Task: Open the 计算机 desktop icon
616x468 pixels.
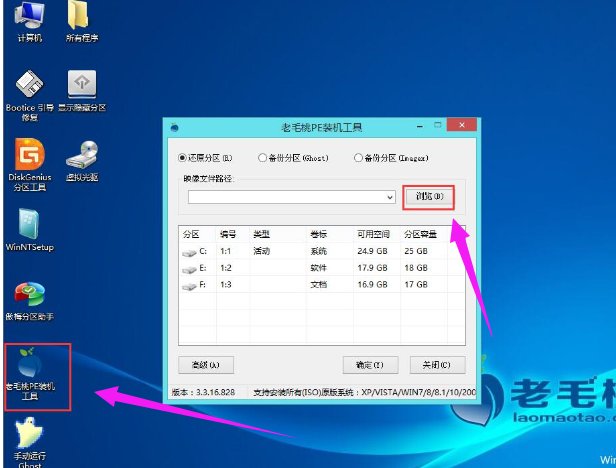Action: (x=29, y=17)
